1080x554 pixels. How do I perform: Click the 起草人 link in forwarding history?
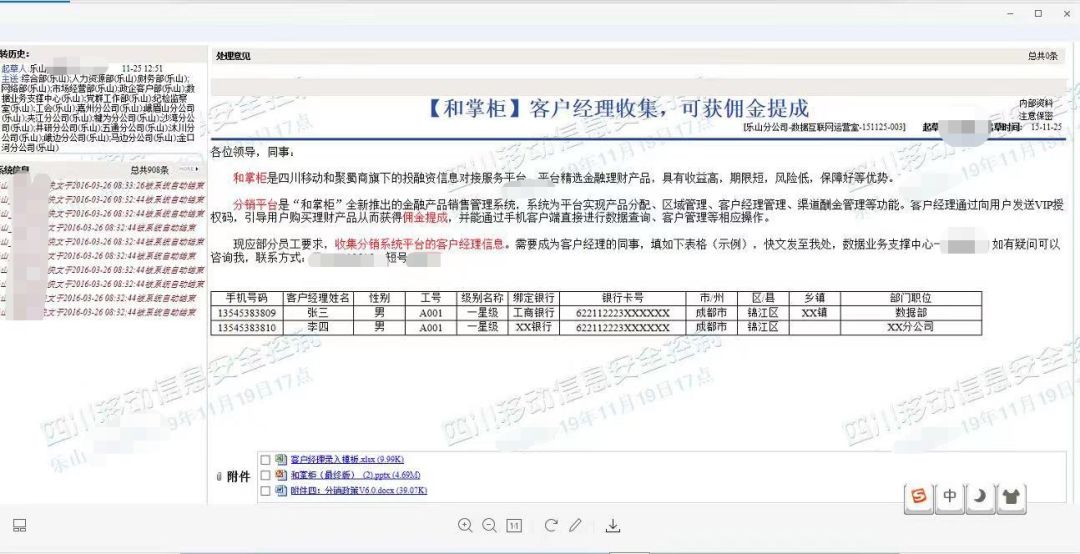point(12,69)
